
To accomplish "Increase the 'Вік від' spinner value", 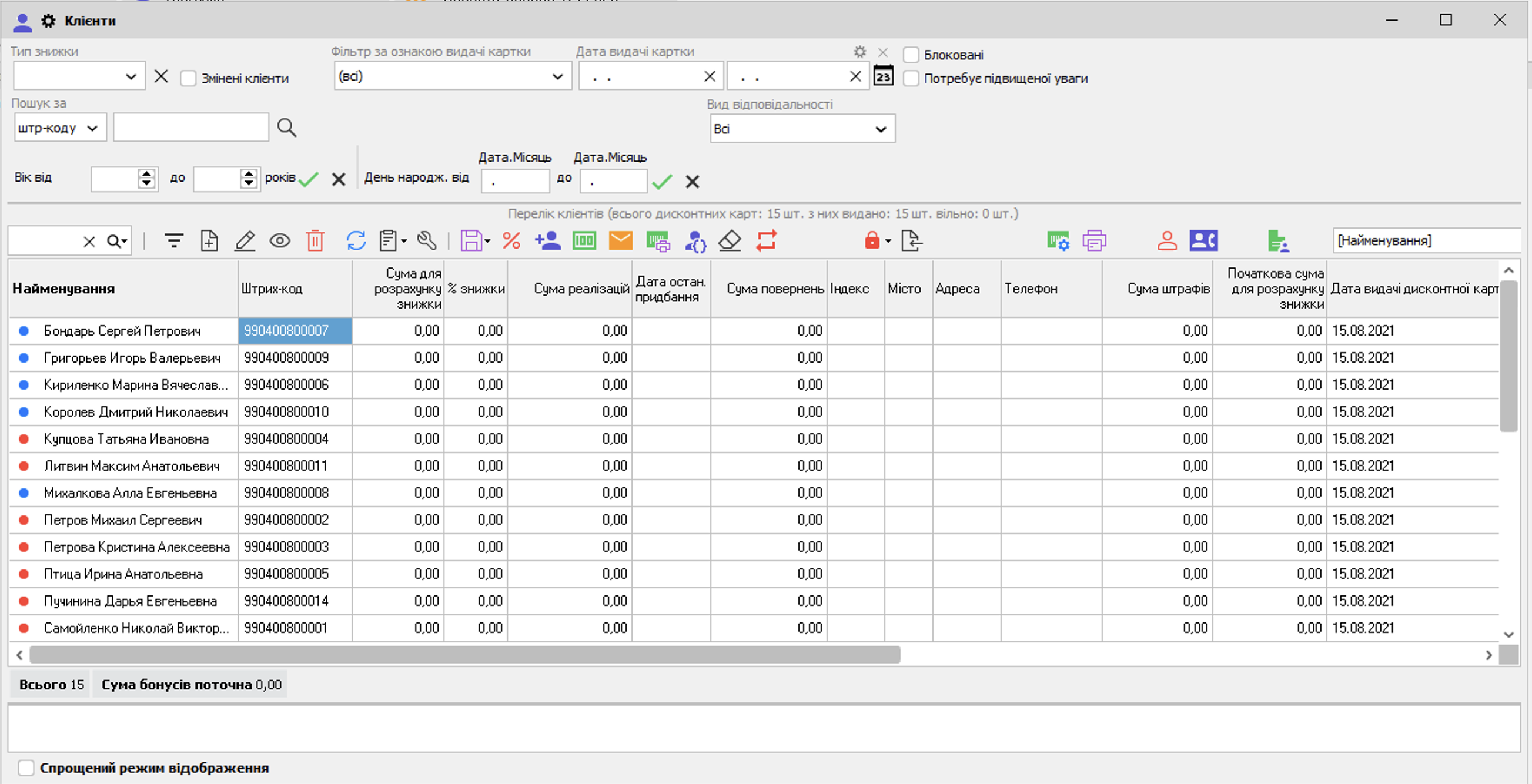I will [x=146, y=173].
